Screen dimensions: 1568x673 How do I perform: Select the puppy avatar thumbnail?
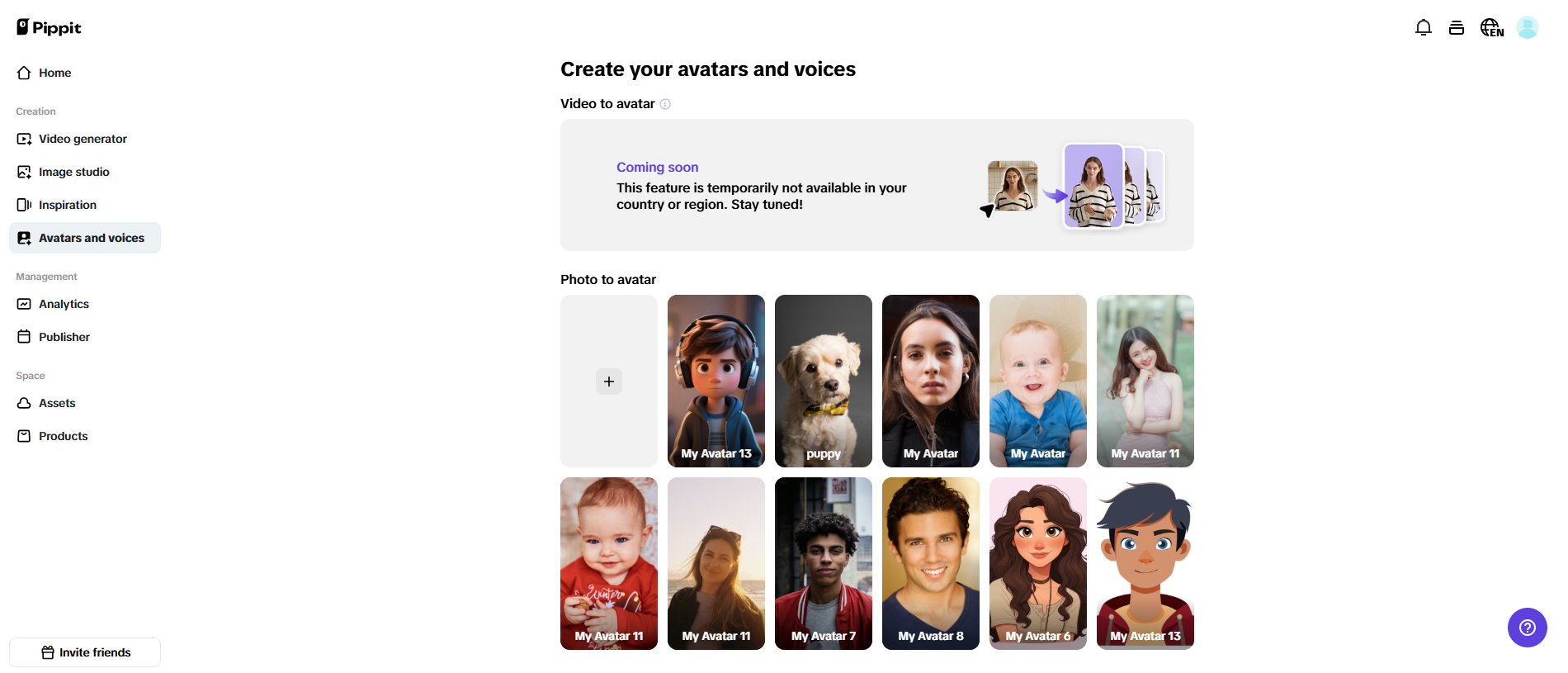coord(824,381)
